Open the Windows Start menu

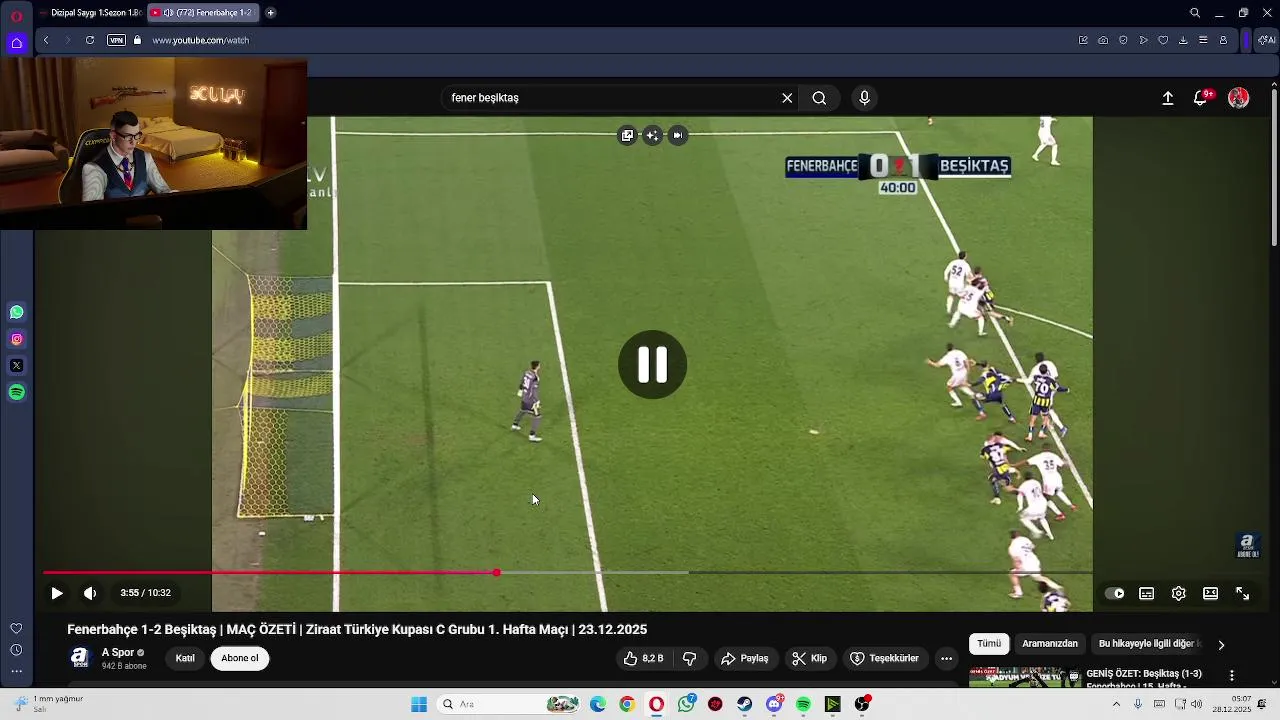tap(419, 705)
